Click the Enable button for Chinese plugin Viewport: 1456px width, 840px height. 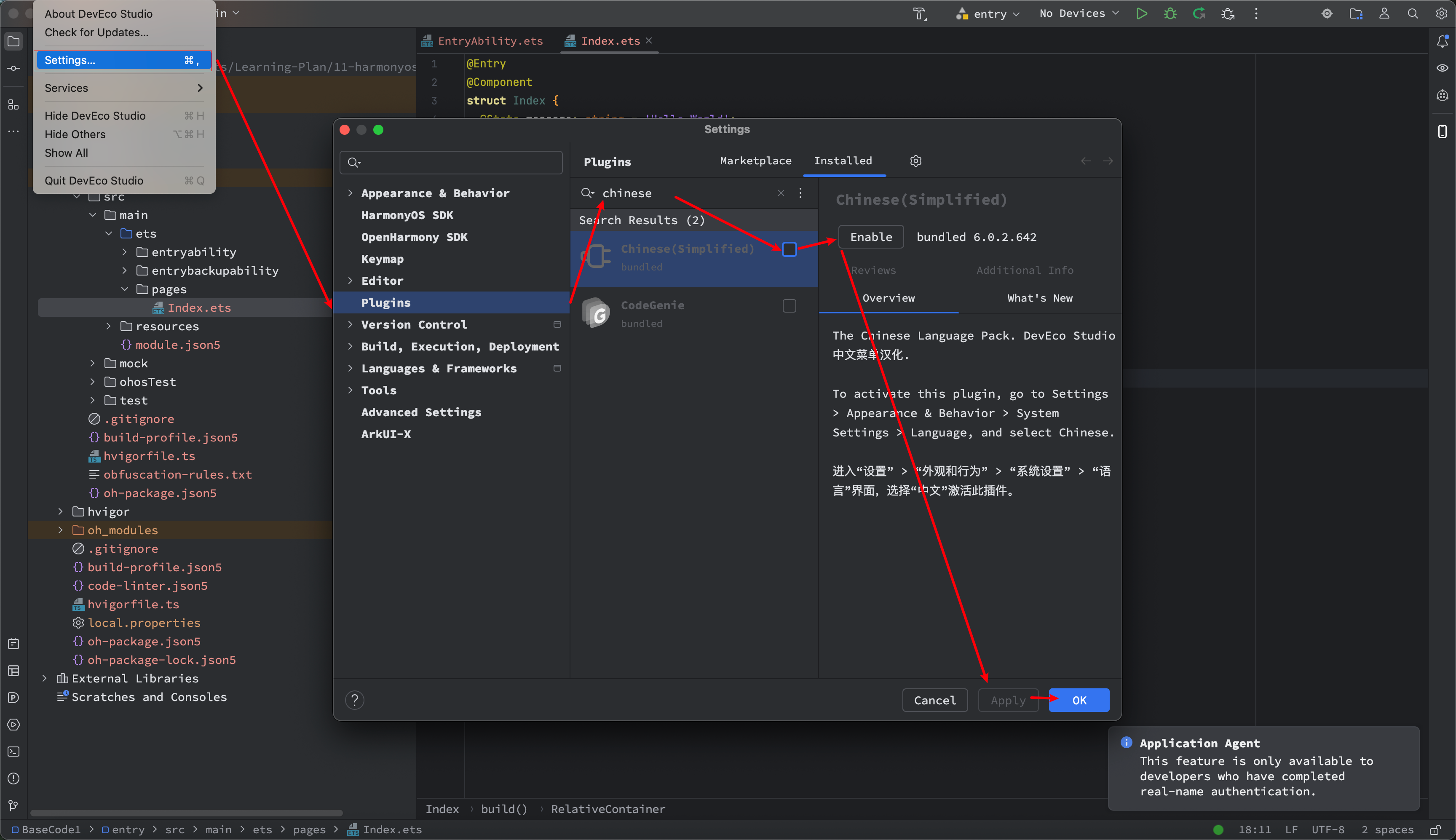click(x=870, y=237)
